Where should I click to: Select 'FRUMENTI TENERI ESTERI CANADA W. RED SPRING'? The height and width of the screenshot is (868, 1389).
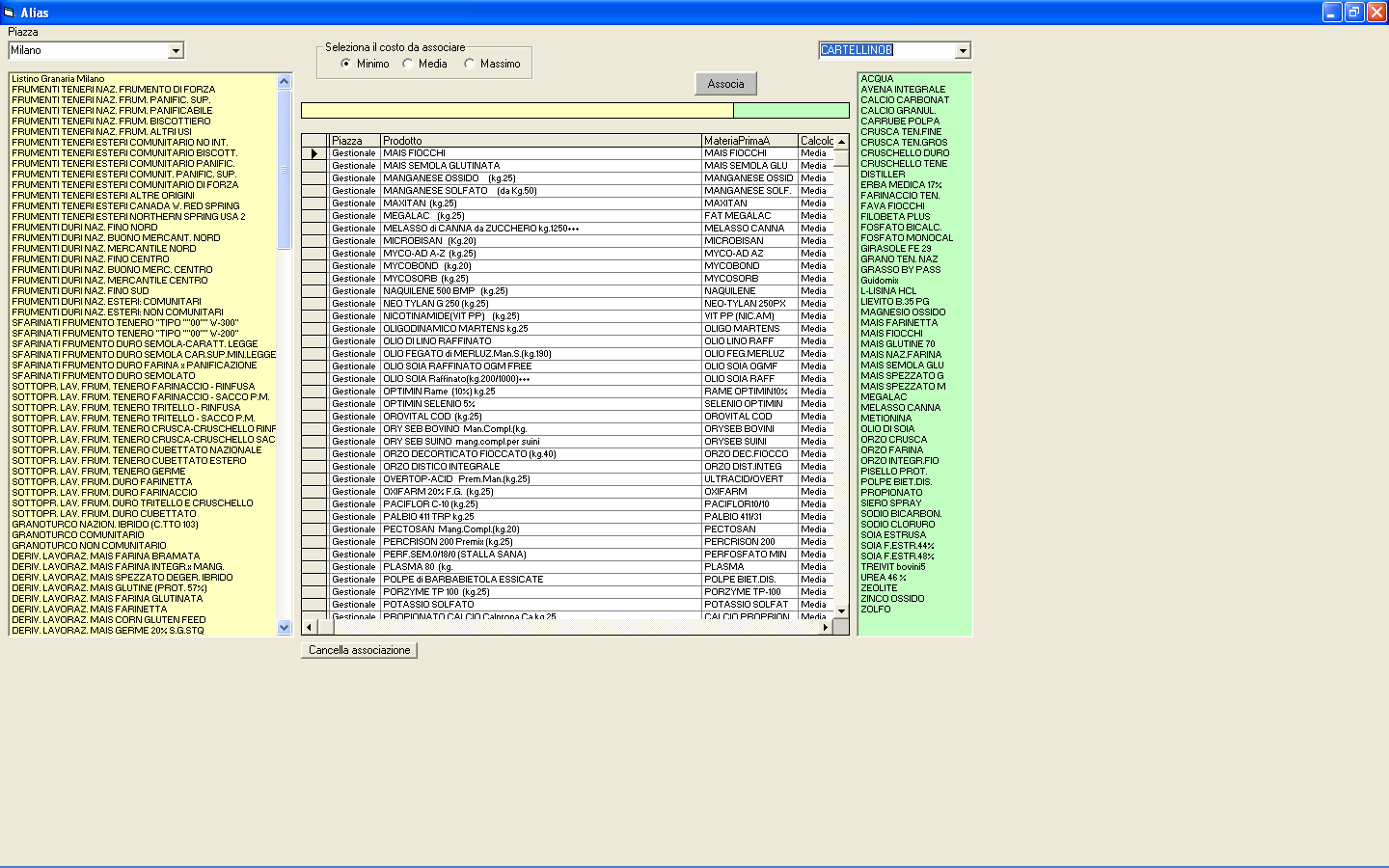pos(125,206)
